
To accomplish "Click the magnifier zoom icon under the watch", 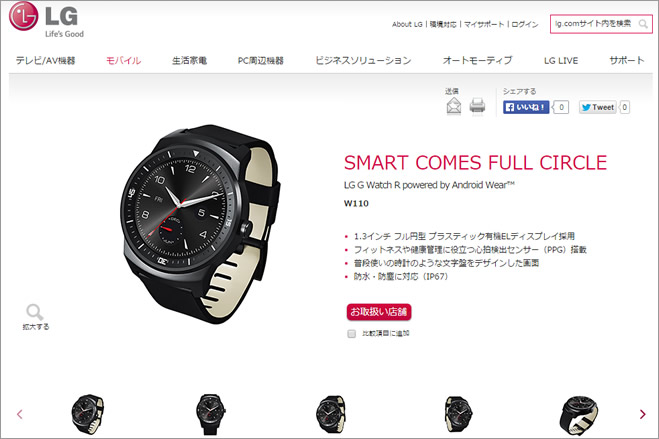I will pos(34,312).
